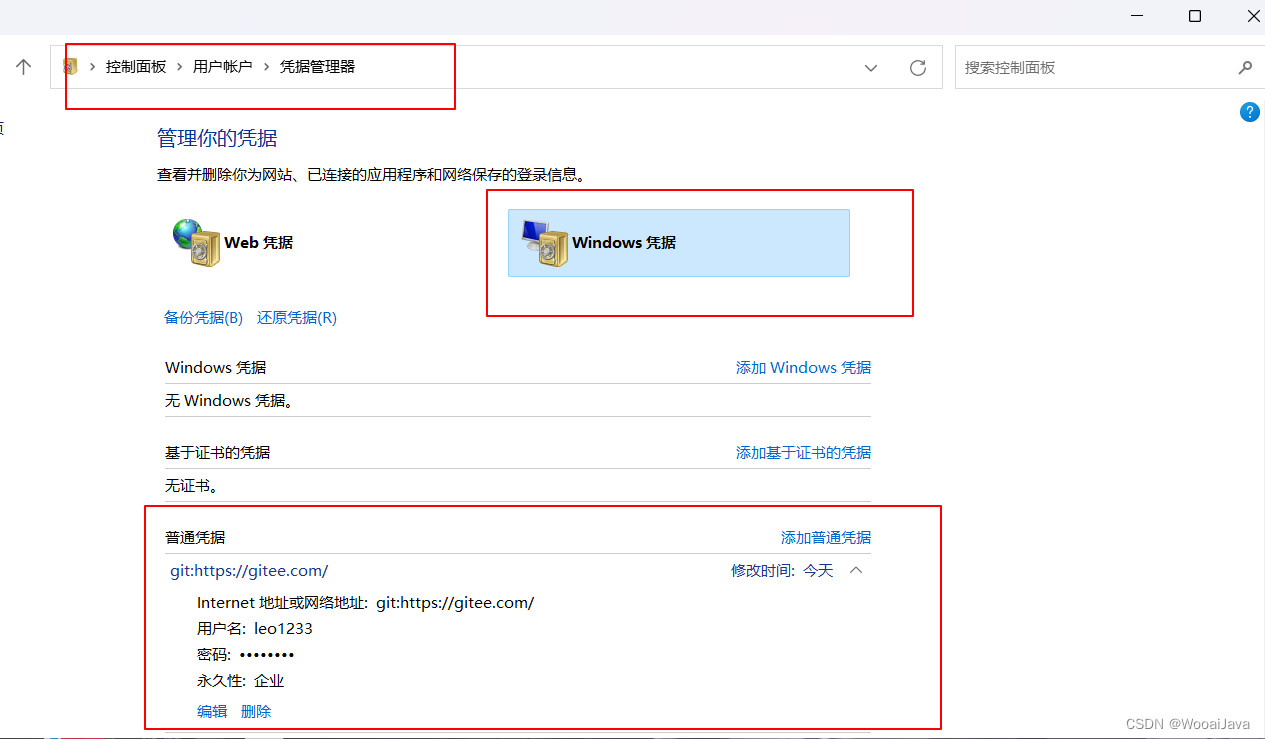Switch to Windows 凭据 tab label

pyautogui.click(x=624, y=242)
